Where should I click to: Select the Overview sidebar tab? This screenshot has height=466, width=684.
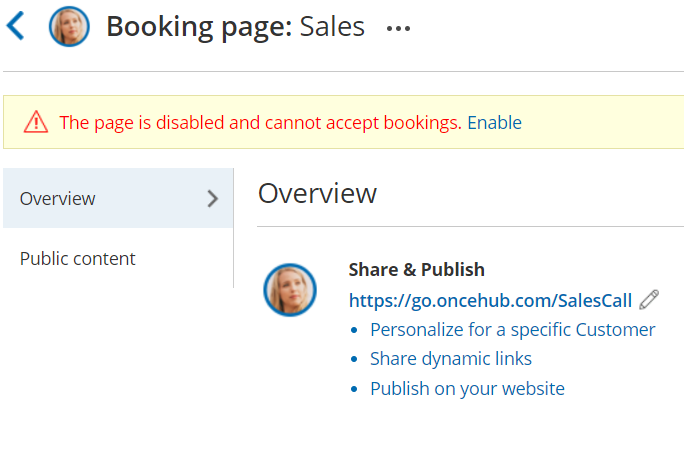coord(58,198)
